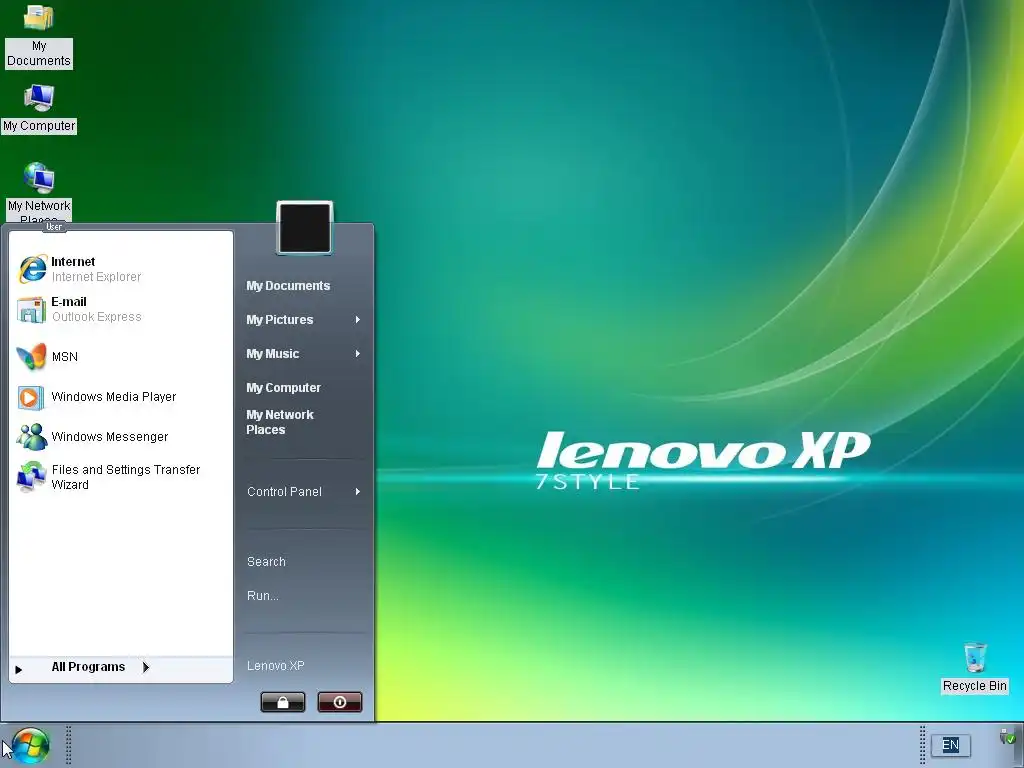1024x768 pixels.
Task: Click the safely remove hardware tray icon
Action: tap(1008, 737)
